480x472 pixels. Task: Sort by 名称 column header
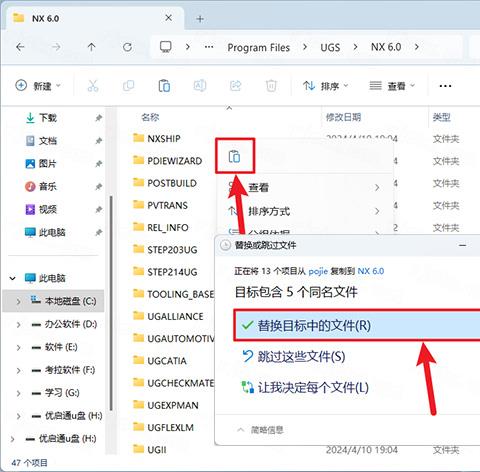coord(150,117)
